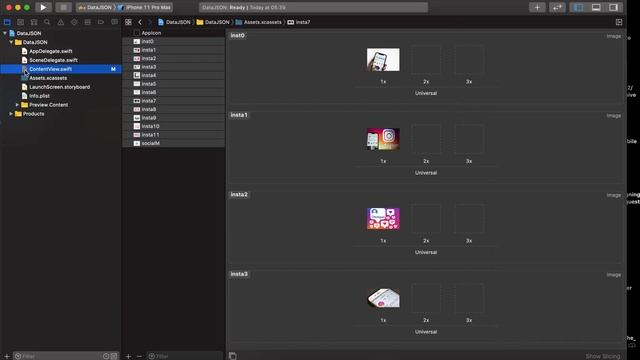Open the code review arrows button
Viewport: 640px width, 360px height.
[557, 7]
